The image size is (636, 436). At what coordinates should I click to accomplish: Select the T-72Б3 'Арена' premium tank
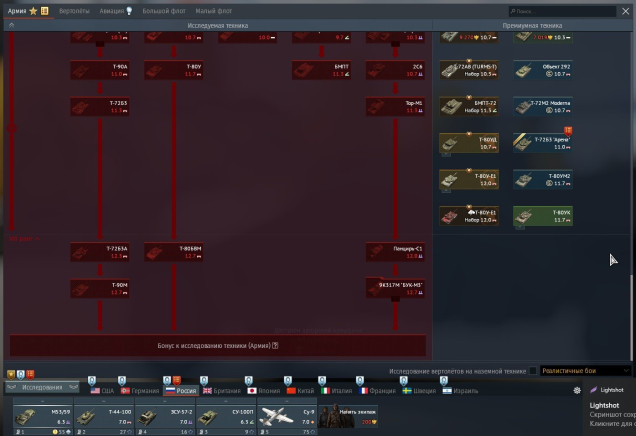coord(542,142)
